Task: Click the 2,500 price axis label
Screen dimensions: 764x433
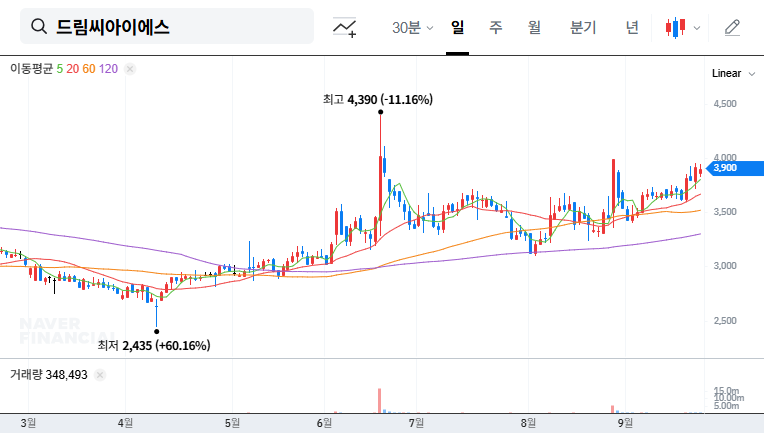Action: tap(725, 320)
